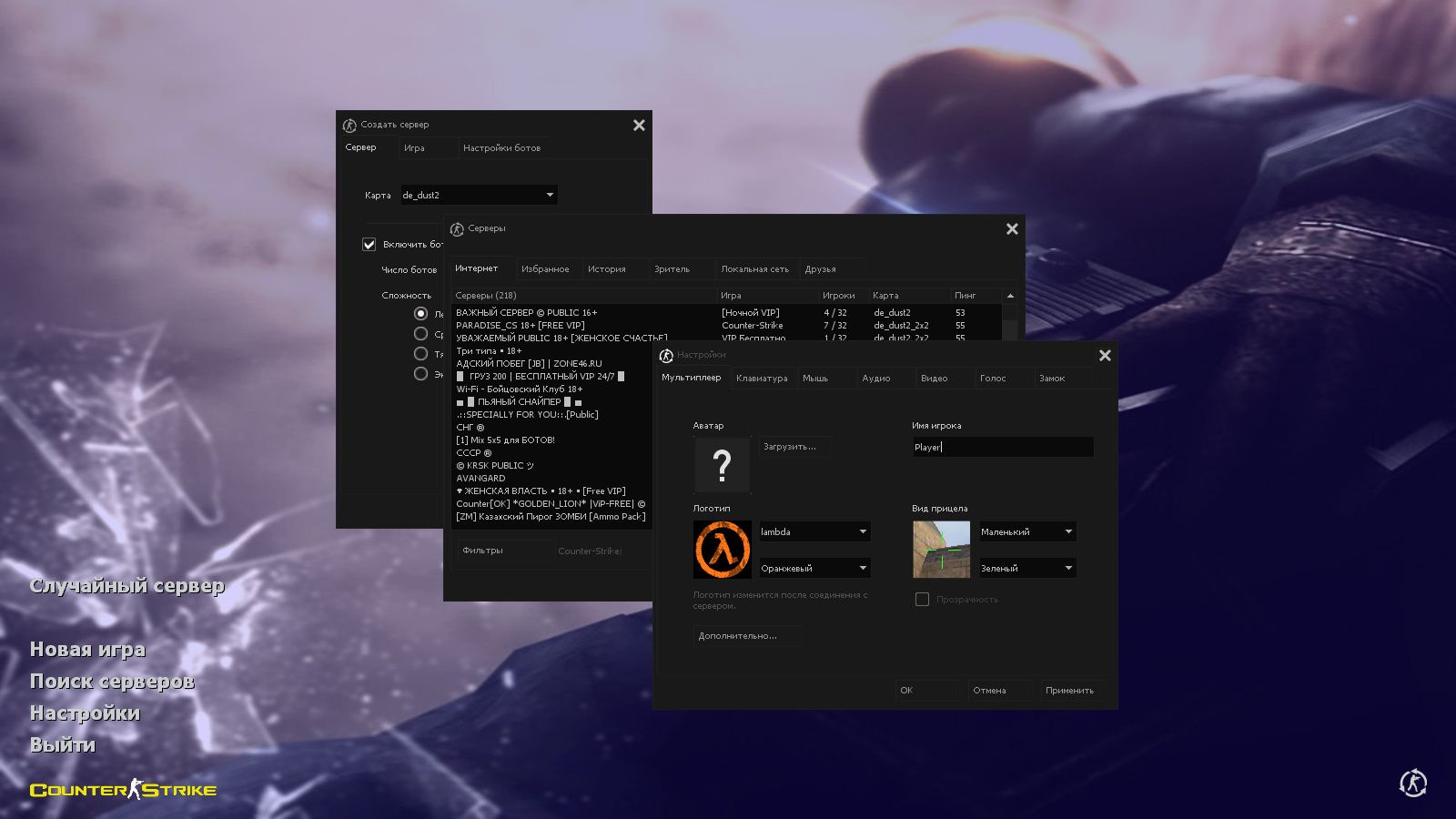
Task: Select the currently checked top difficulty radio button
Action: 420,314
